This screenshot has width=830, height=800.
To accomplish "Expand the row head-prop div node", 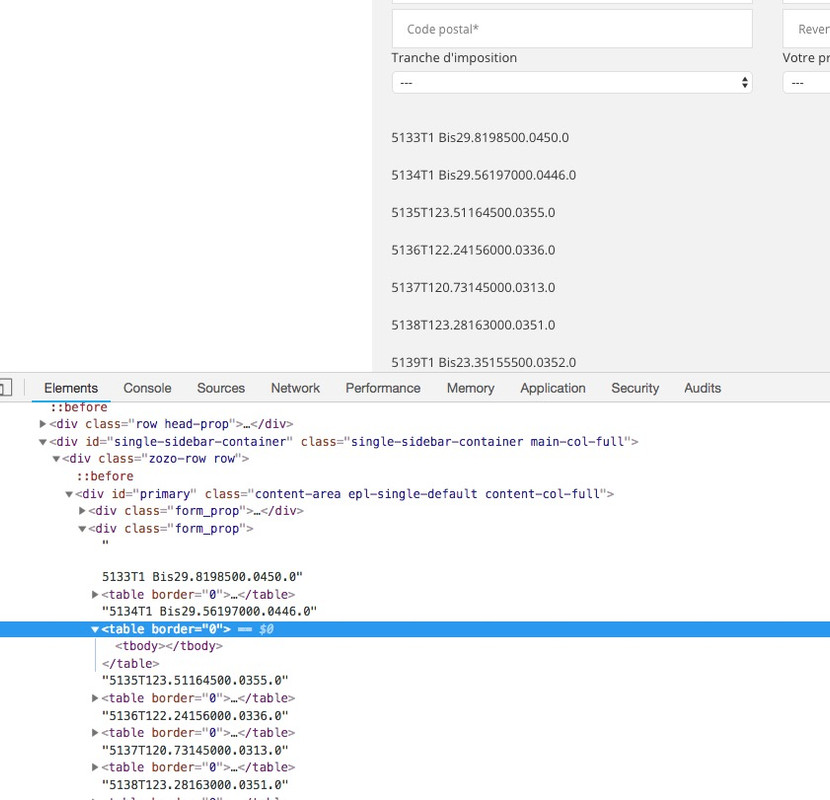I will 43,424.
